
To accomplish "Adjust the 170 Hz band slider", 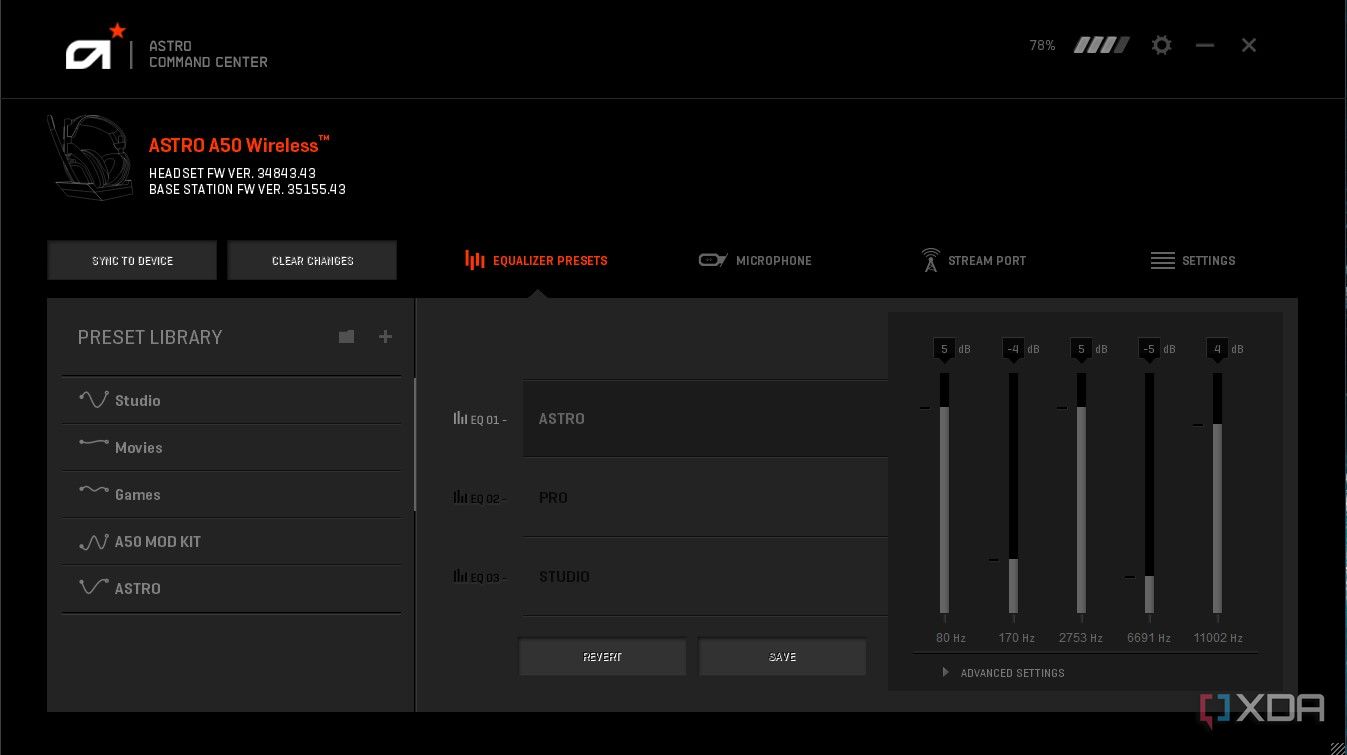I will point(1013,493).
